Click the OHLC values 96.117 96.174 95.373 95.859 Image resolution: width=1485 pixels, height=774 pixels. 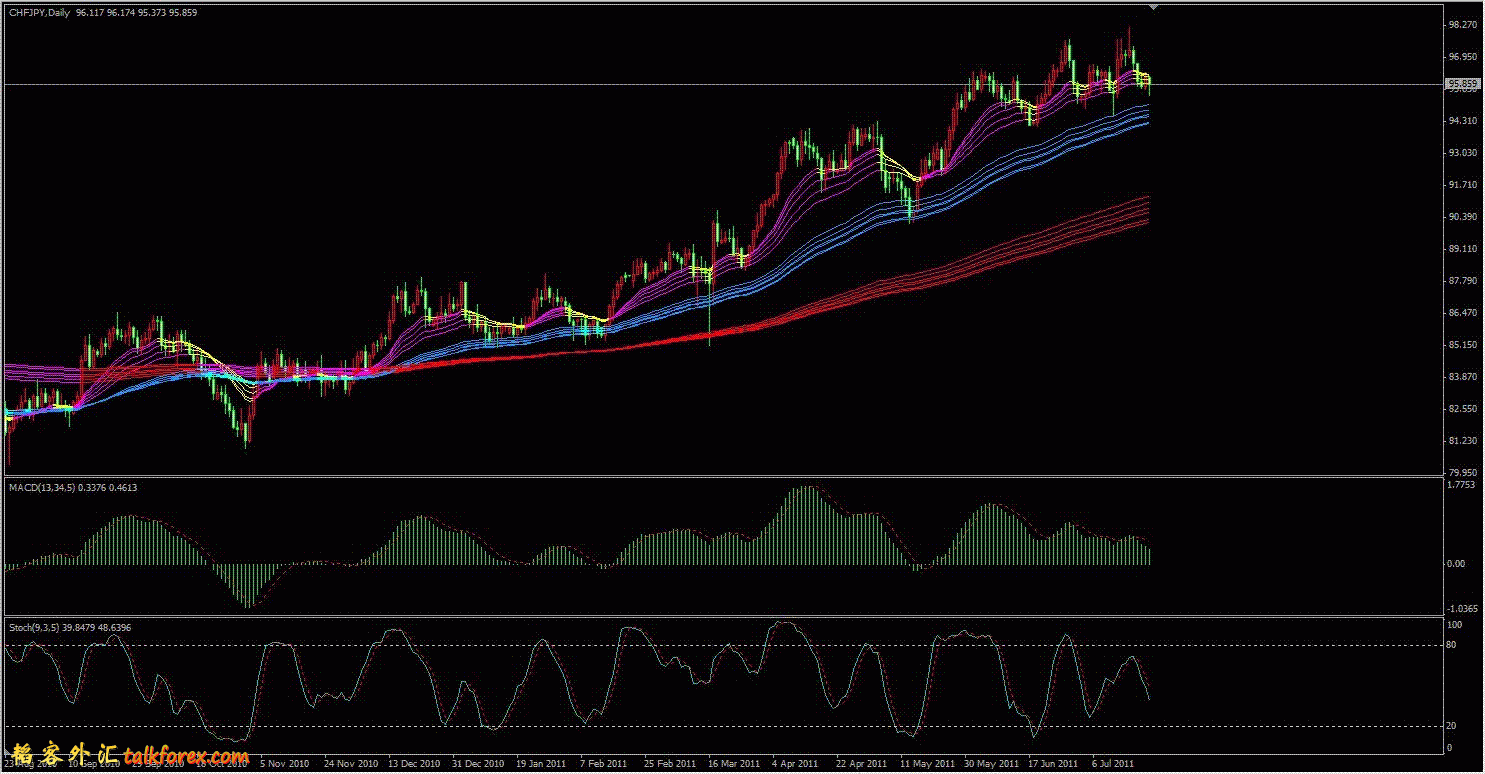(x=136, y=12)
